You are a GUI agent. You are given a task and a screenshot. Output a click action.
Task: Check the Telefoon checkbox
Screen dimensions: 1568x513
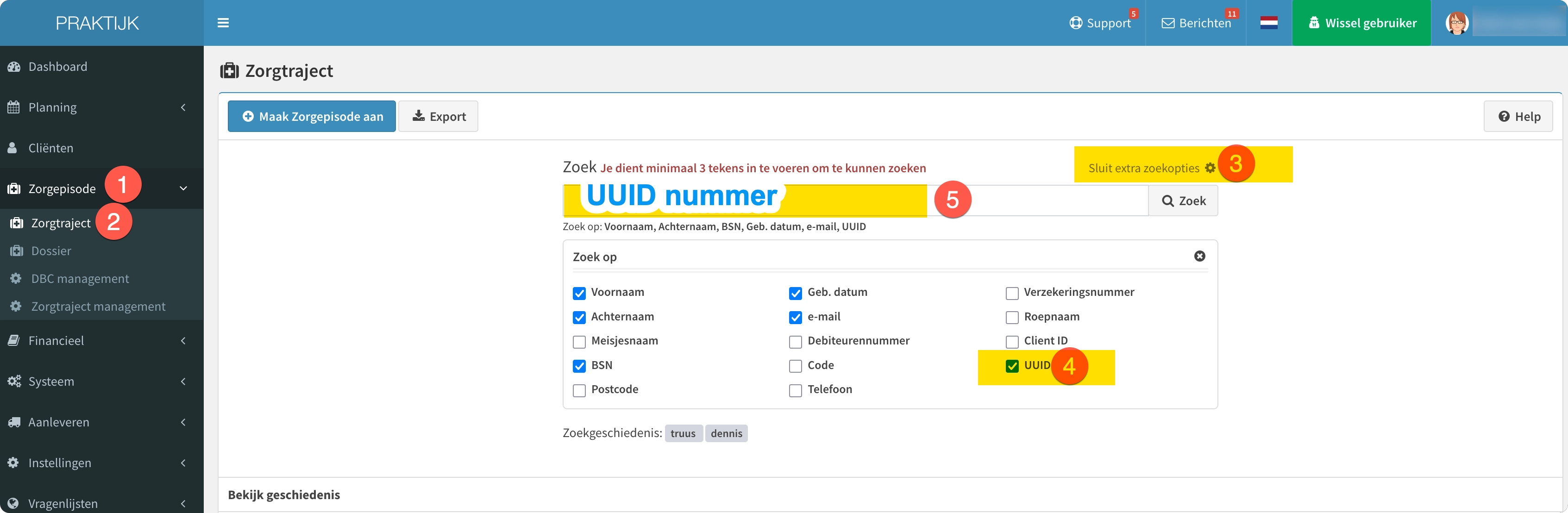795,390
